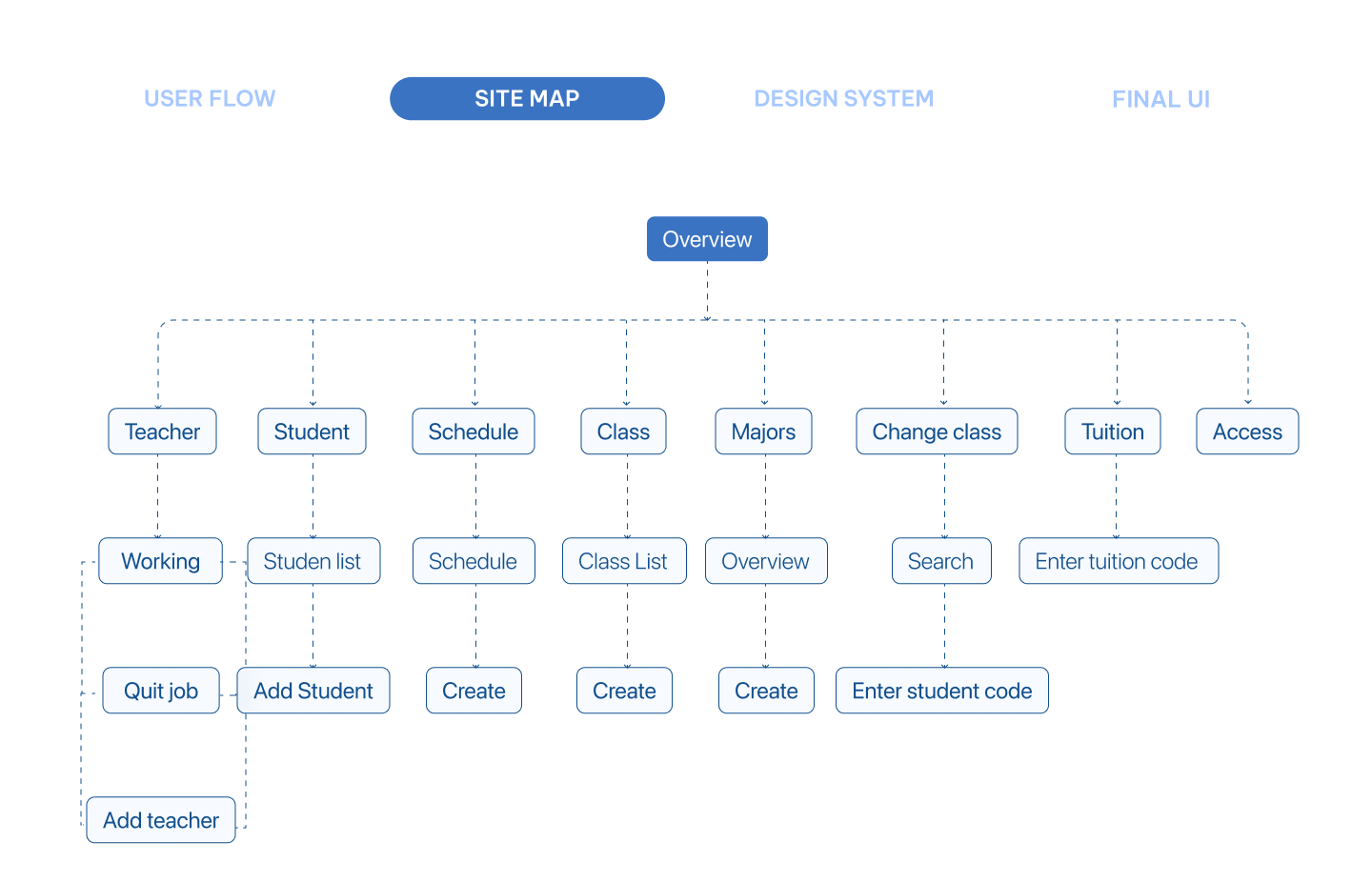Select the Access node
The height and width of the screenshot is (883, 1372).
1247,431
